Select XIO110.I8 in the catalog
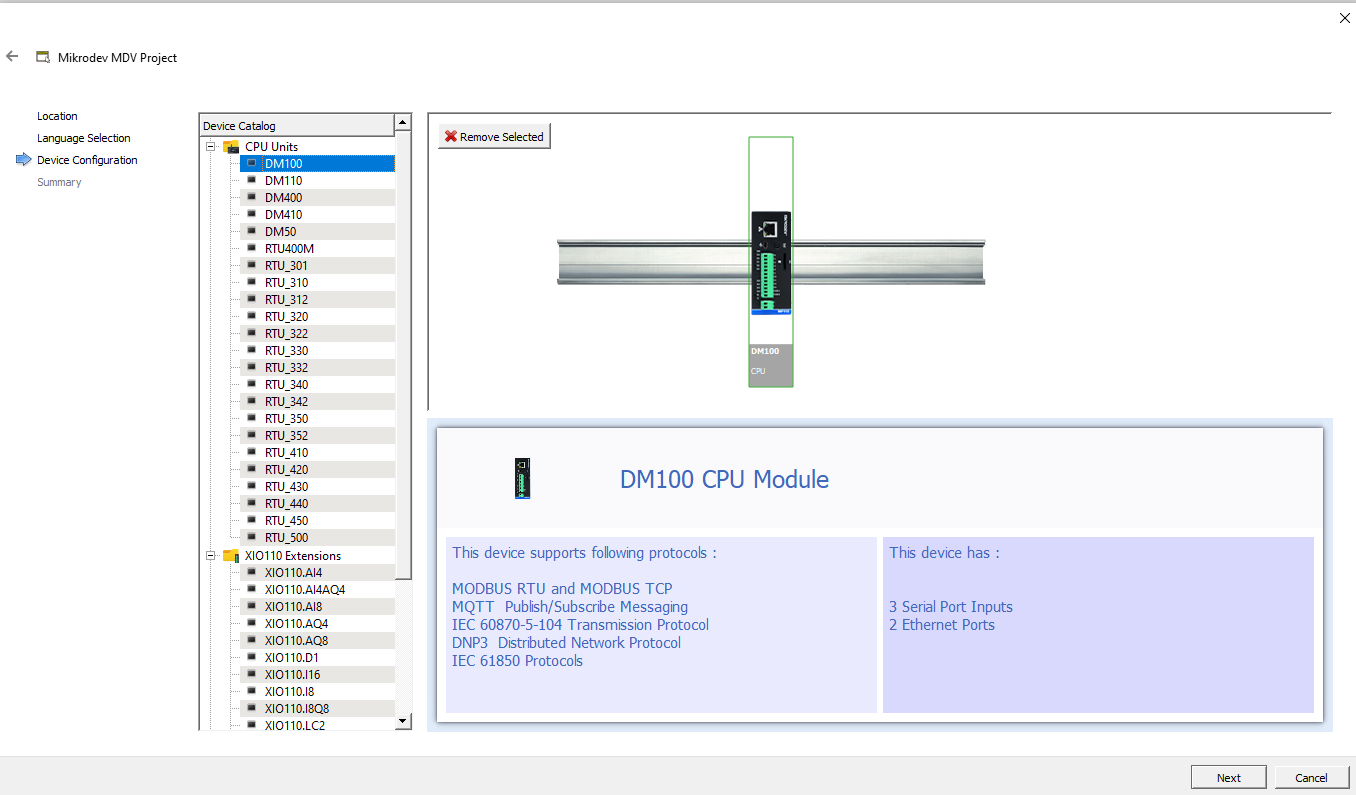 [317, 691]
